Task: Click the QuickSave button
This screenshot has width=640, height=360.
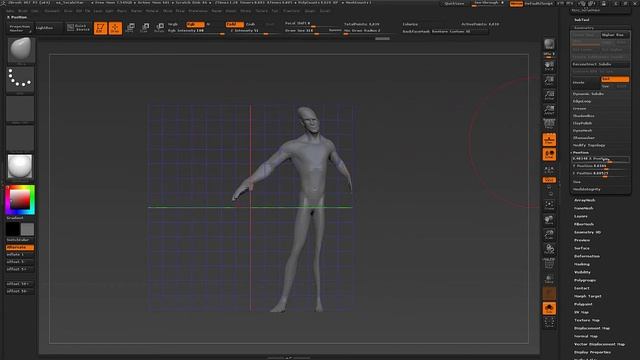Action: (454, 4)
